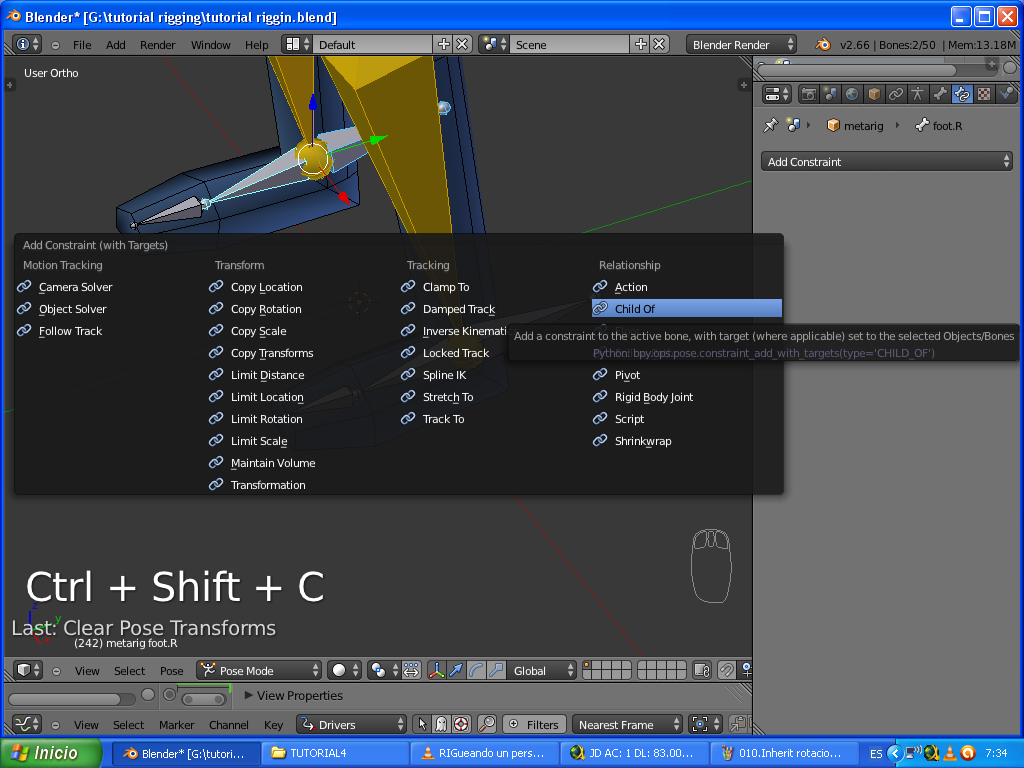Choose the Inverse Kinematics constraint
1024x768 pixels.
455,331
